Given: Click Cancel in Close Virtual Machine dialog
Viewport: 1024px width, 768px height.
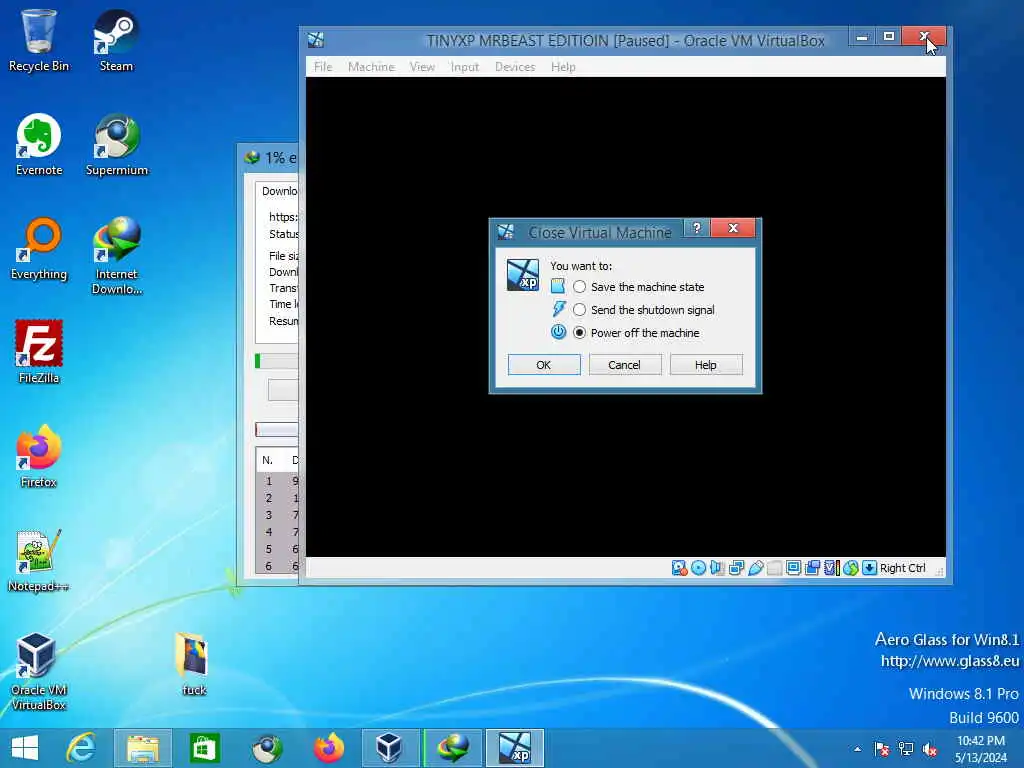Looking at the screenshot, I should pyautogui.click(x=625, y=365).
